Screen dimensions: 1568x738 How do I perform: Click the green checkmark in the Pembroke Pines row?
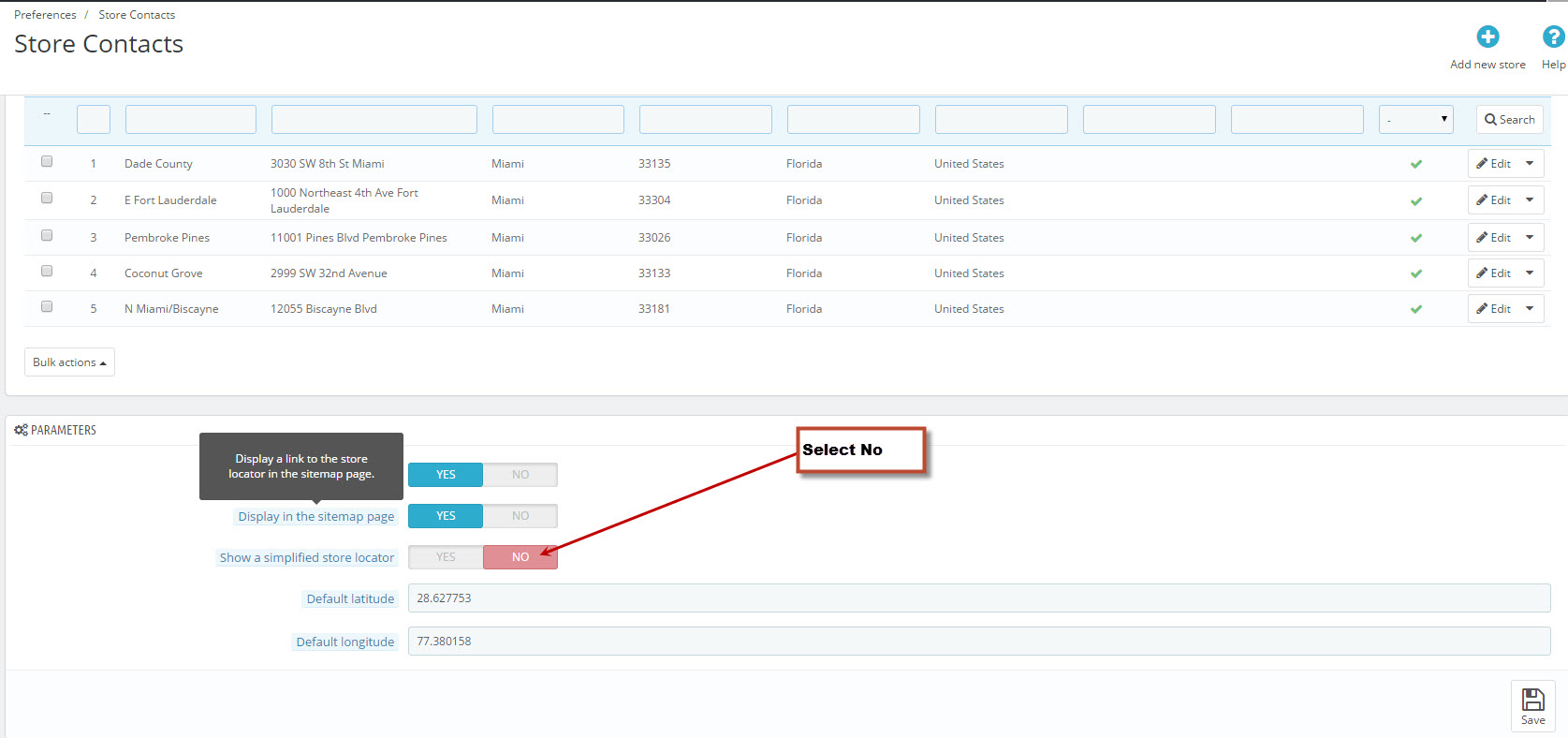point(1415,238)
